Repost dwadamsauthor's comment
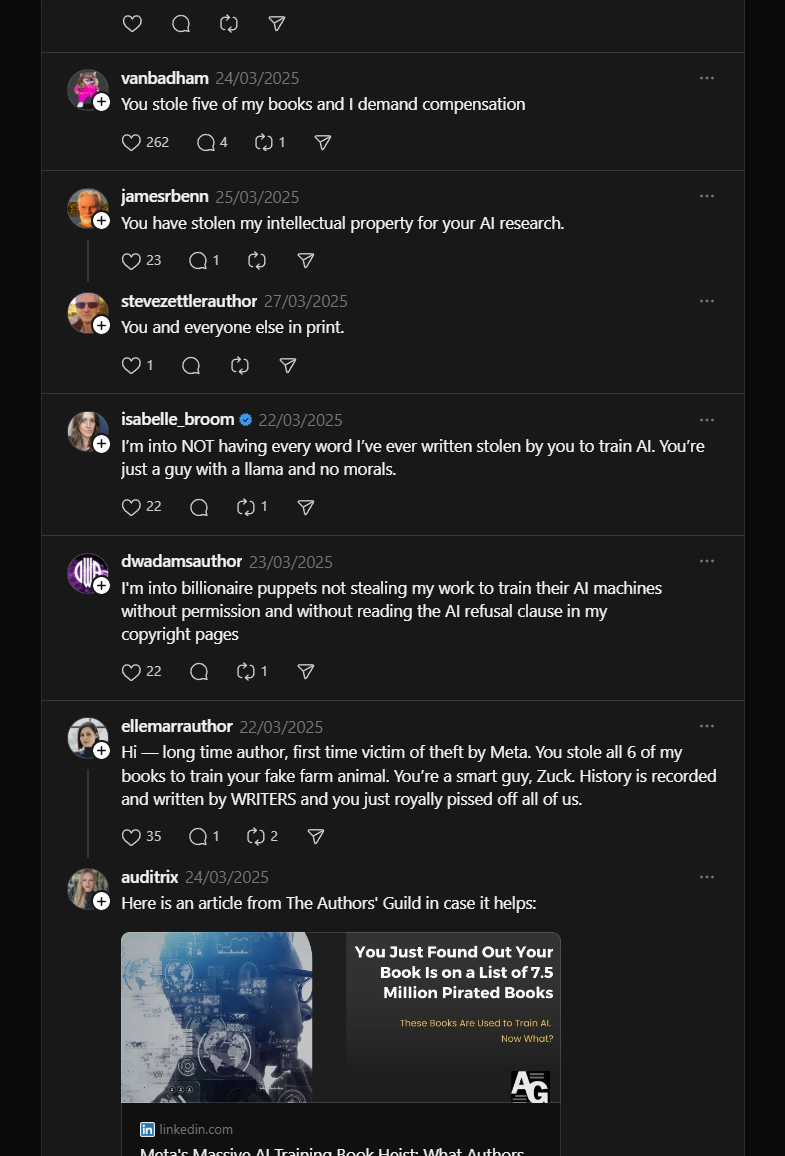 point(245,672)
